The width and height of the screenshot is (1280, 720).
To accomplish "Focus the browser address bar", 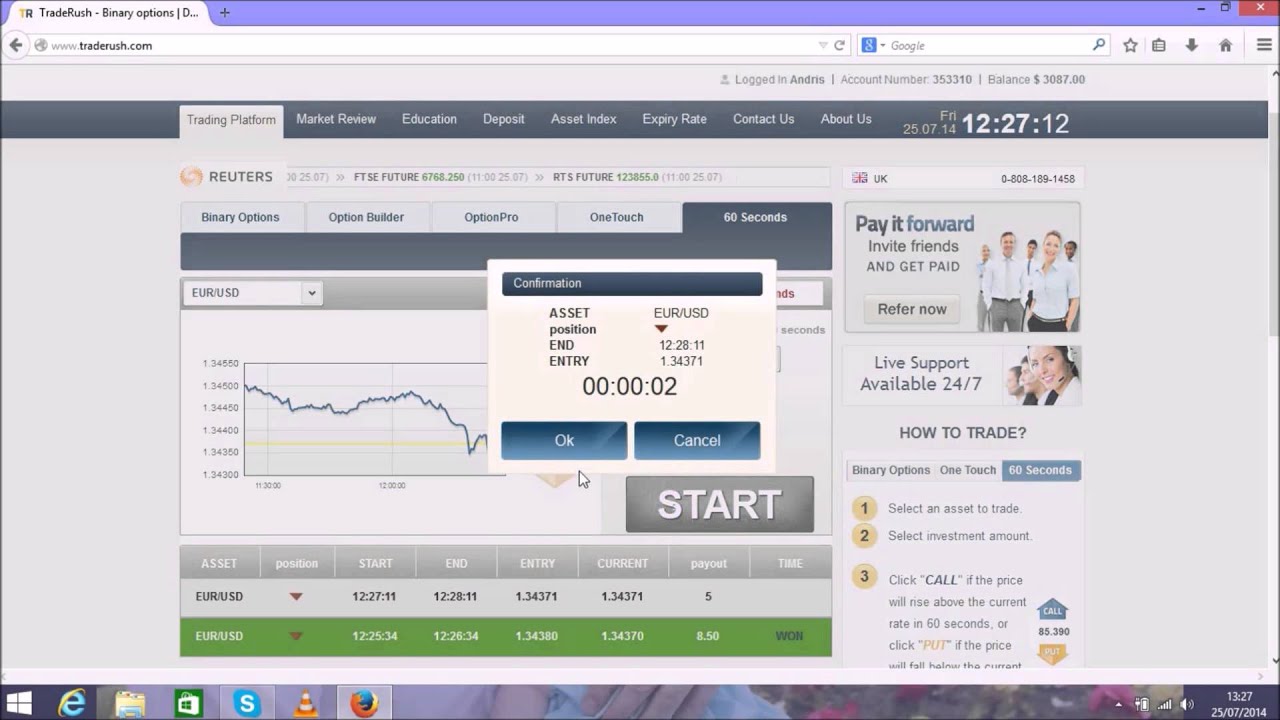I will [430, 45].
